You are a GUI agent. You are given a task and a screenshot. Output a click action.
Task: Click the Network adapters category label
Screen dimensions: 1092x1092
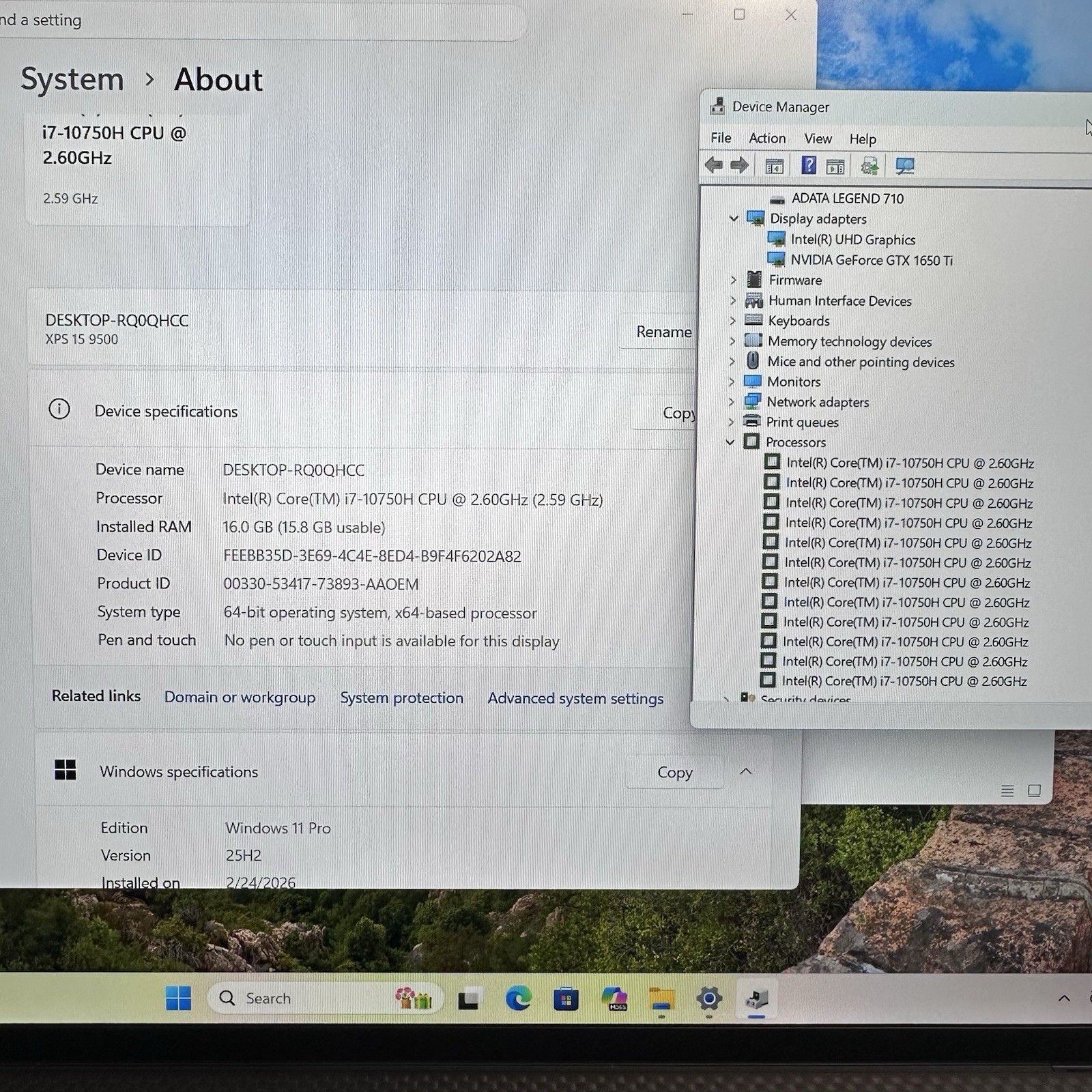pyautogui.click(x=818, y=402)
